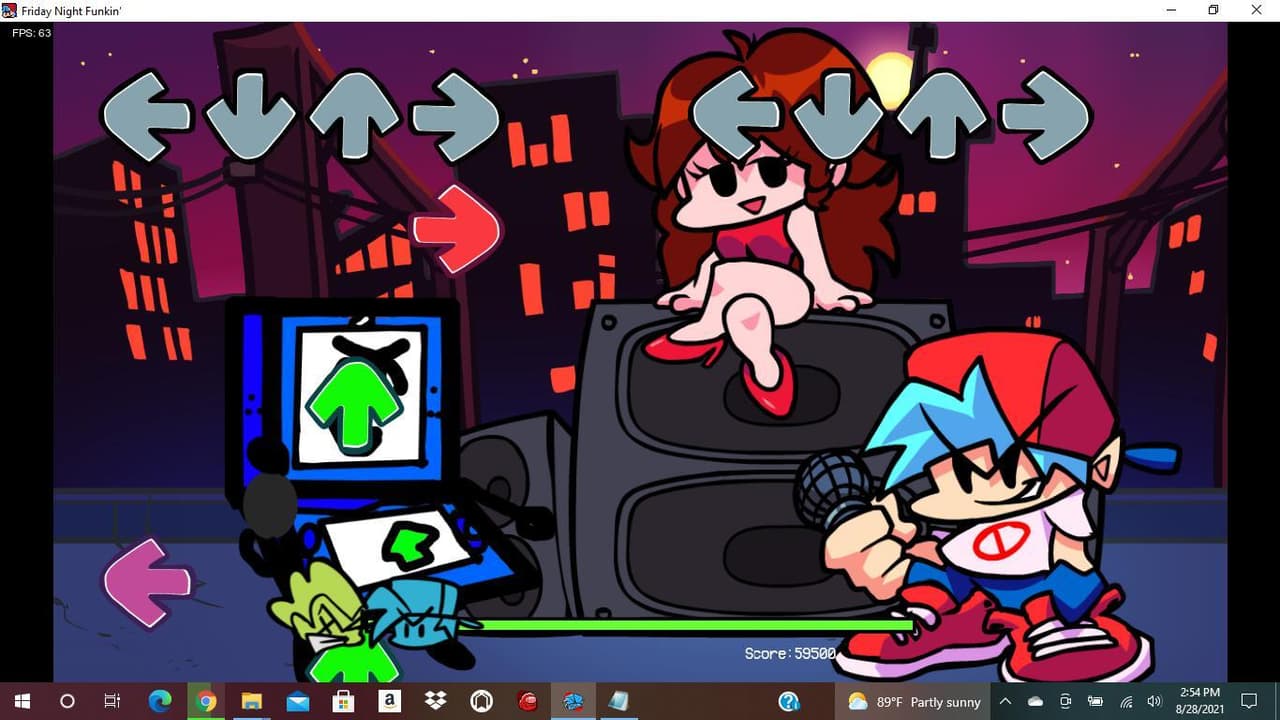Click the opponent's gray down arrow receptor
The height and width of the screenshot is (720, 1280).
(250, 116)
